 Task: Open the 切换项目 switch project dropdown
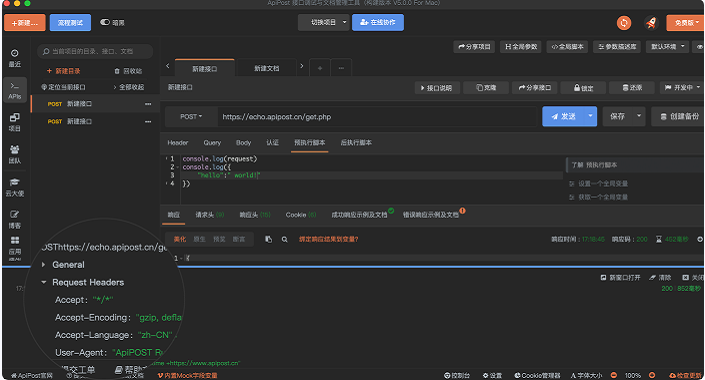324,22
